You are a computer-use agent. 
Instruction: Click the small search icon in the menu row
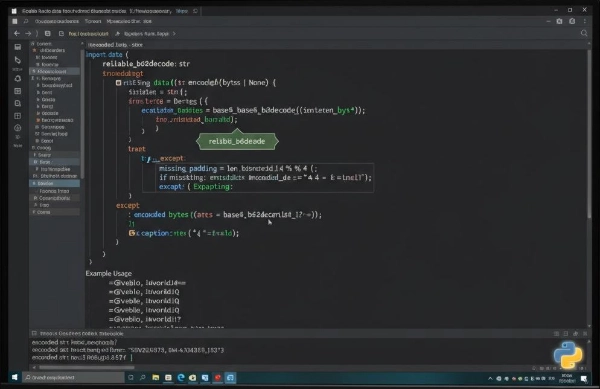point(26,21)
